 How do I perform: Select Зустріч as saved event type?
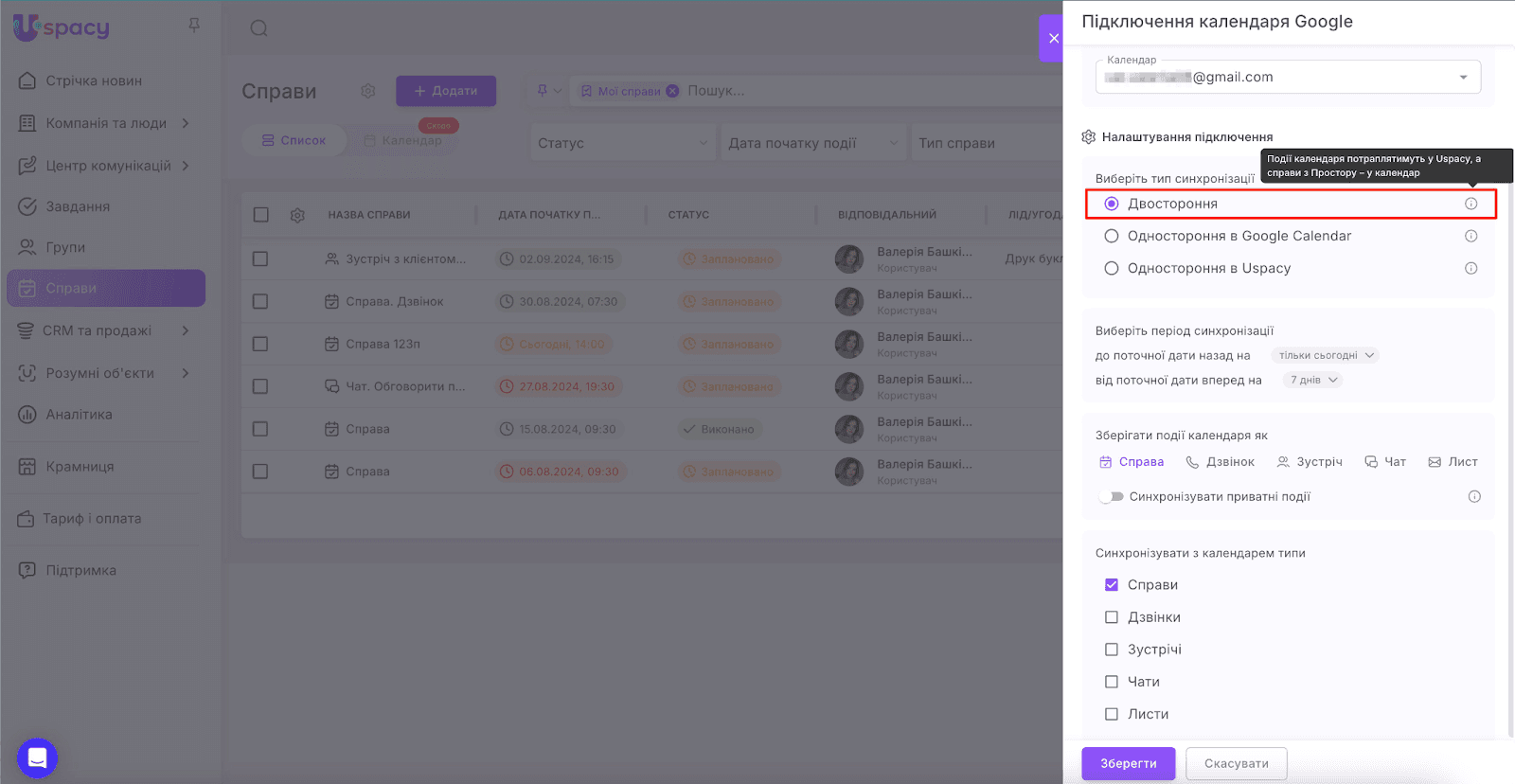(x=1310, y=462)
